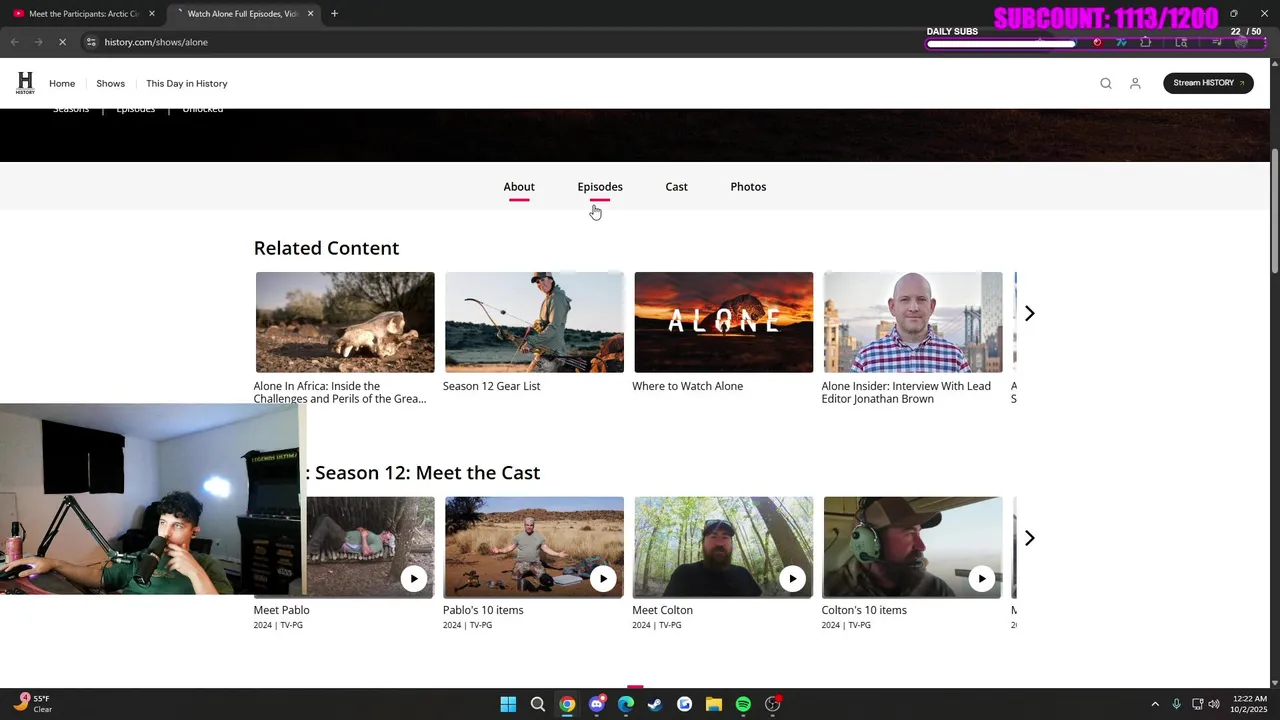Open 'Where to Watch Alone' link
This screenshot has width=1280, height=720.
click(x=687, y=386)
